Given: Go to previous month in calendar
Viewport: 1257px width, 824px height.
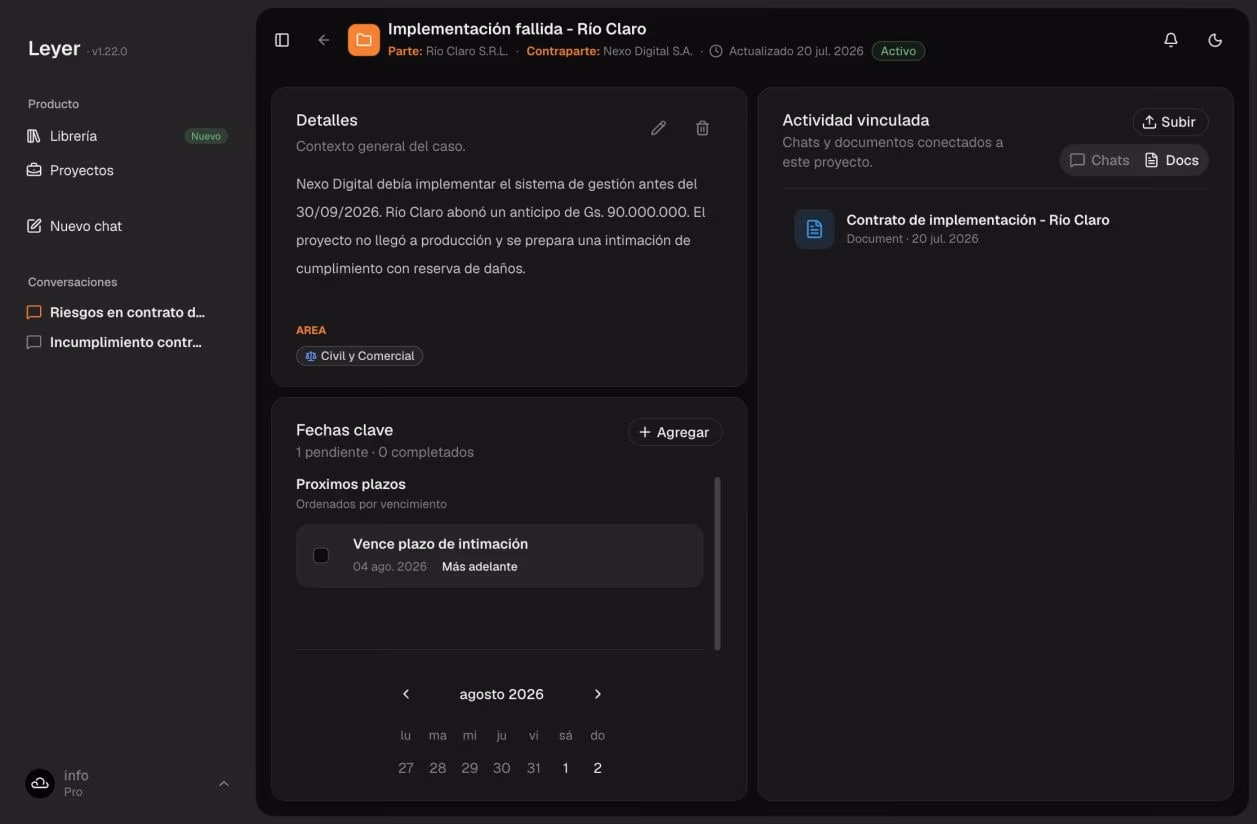Looking at the screenshot, I should pyautogui.click(x=406, y=694).
